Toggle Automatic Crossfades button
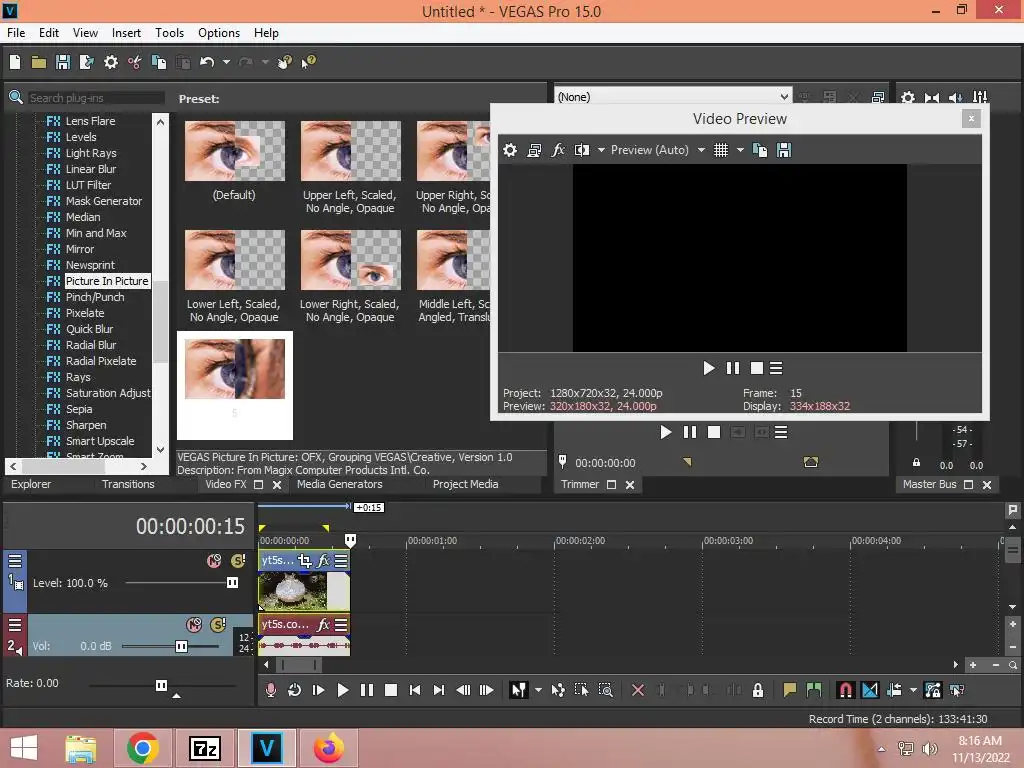Screen dimensions: 1024x768 click(870, 690)
